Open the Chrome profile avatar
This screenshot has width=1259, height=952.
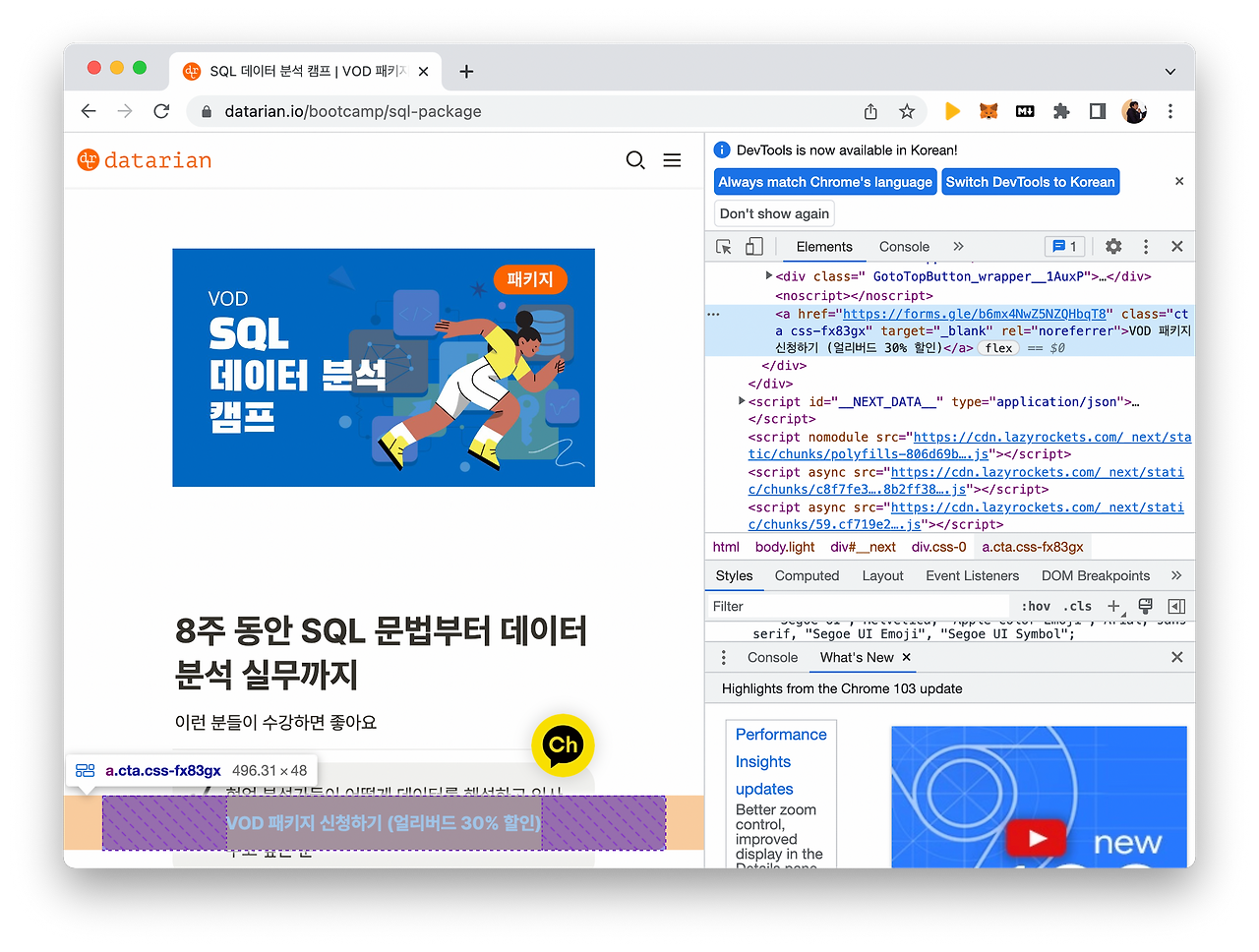click(x=1134, y=111)
